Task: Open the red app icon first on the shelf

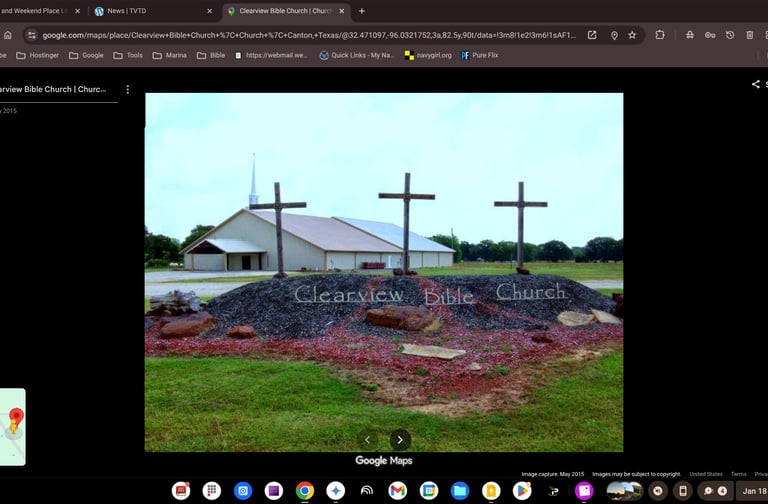Action: click(181, 490)
